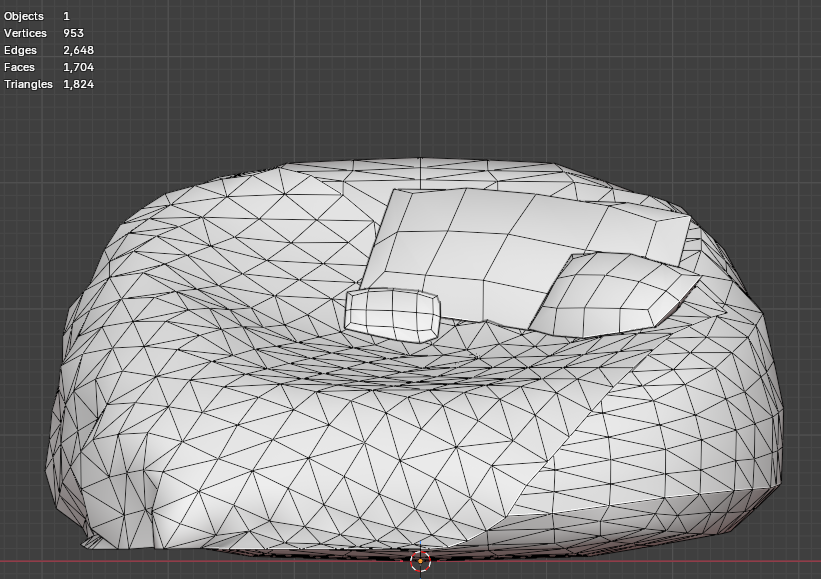The image size is (821, 579).
Task: Click the object count value 1
Action: (66, 16)
